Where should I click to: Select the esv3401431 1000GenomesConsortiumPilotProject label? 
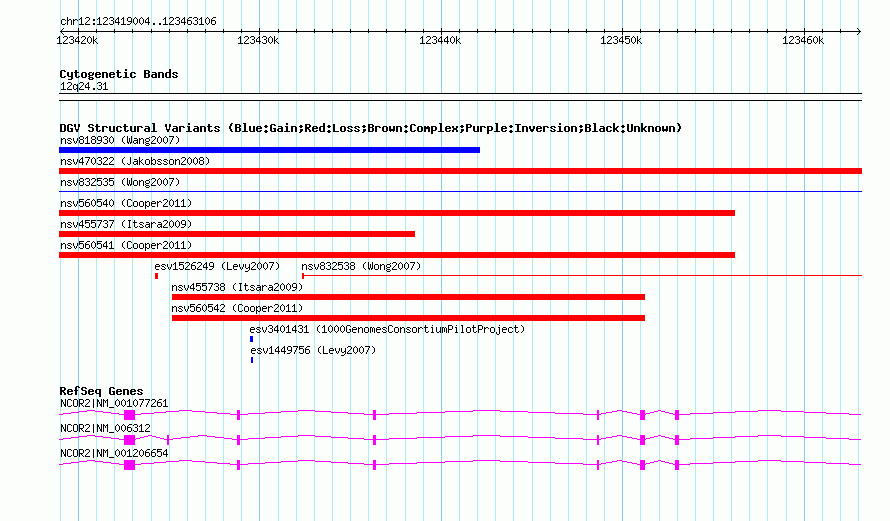point(387,329)
